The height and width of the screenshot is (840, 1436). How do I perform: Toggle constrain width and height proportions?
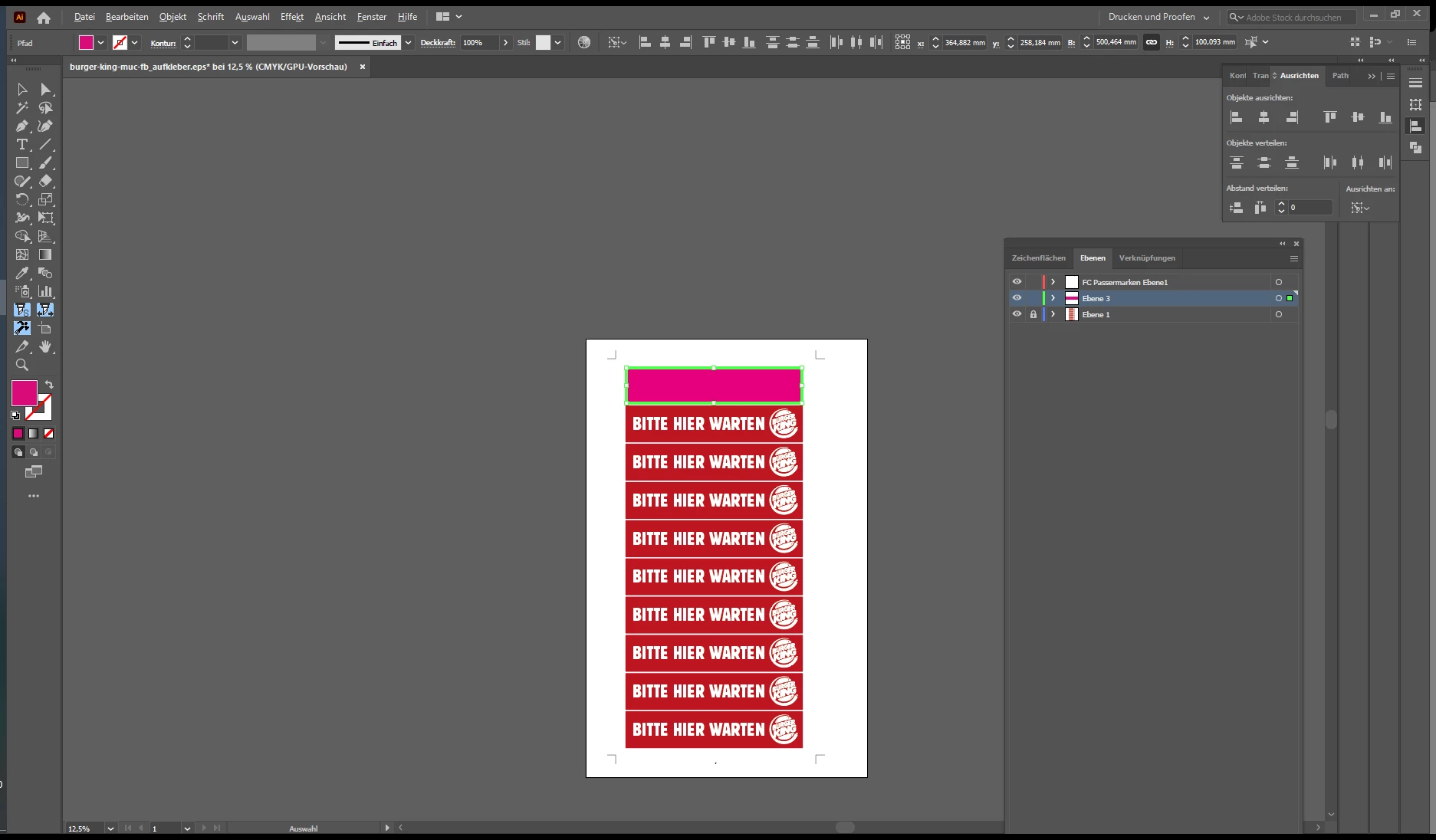pyautogui.click(x=1152, y=43)
